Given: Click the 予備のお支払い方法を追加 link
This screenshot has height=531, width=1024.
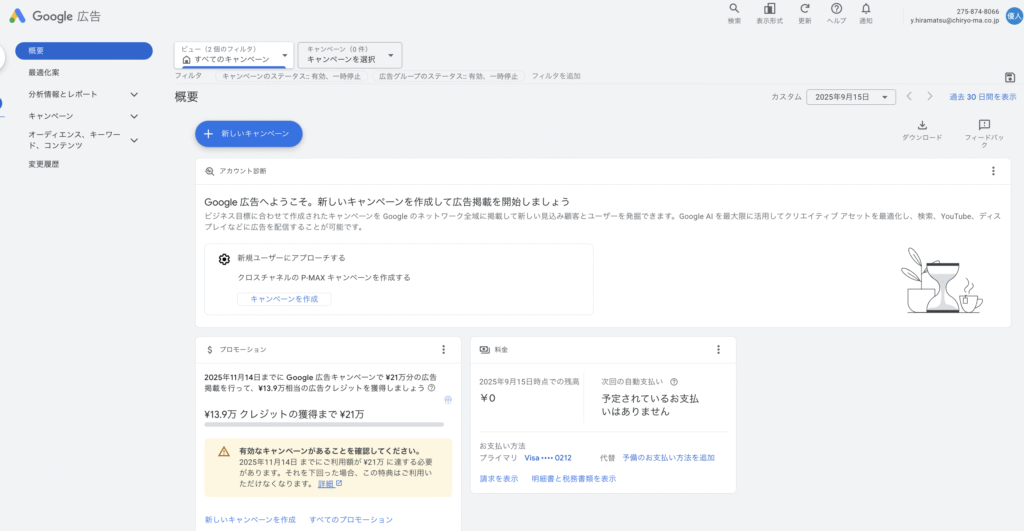Looking at the screenshot, I should pyautogui.click(x=668, y=458).
